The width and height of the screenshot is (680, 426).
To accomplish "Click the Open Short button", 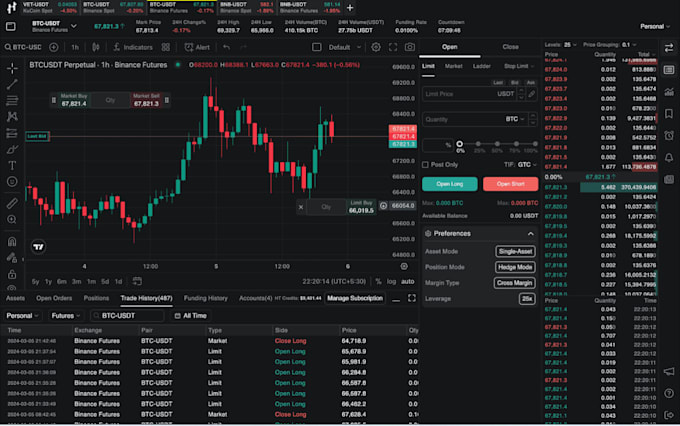I will pyautogui.click(x=510, y=184).
